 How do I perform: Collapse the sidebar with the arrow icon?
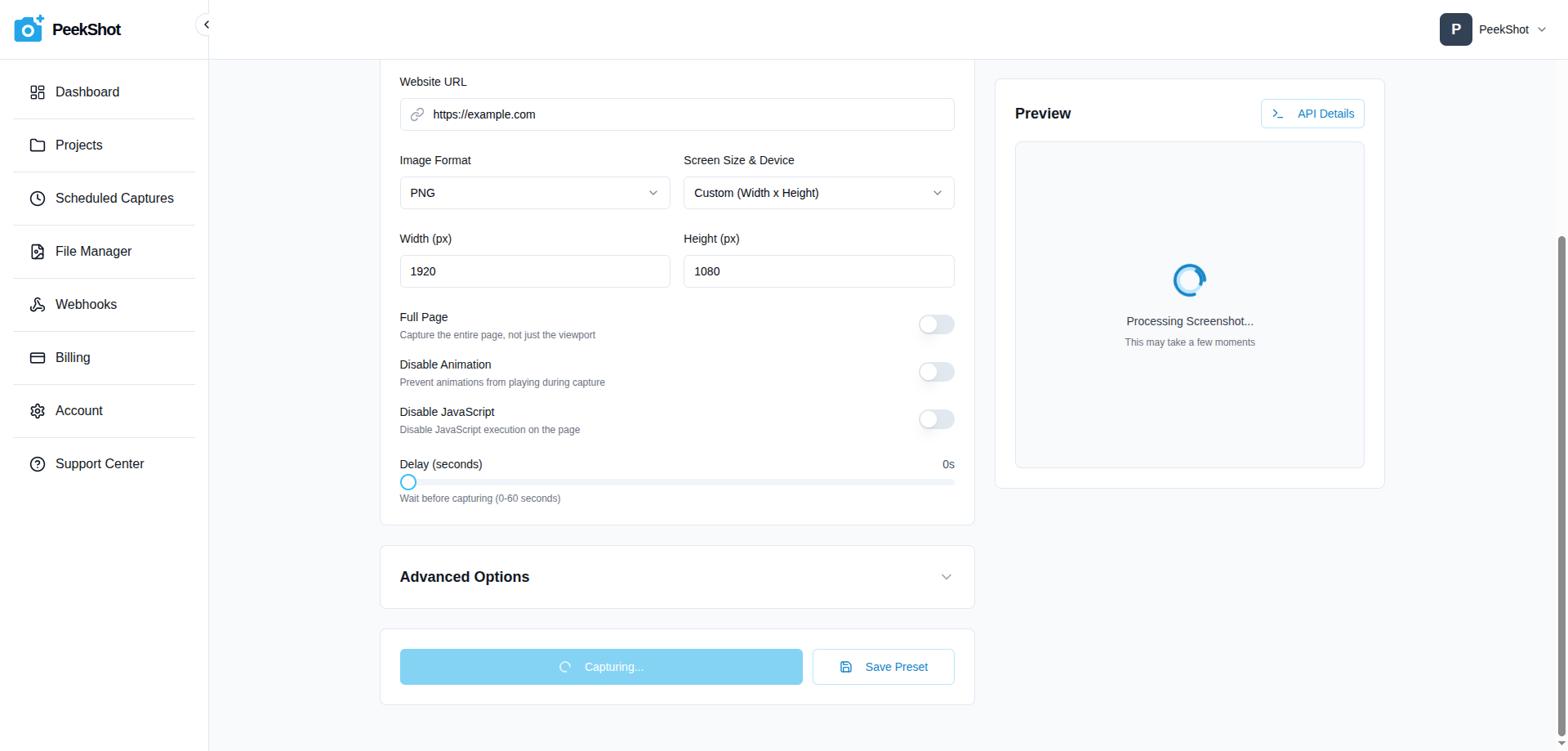click(206, 25)
